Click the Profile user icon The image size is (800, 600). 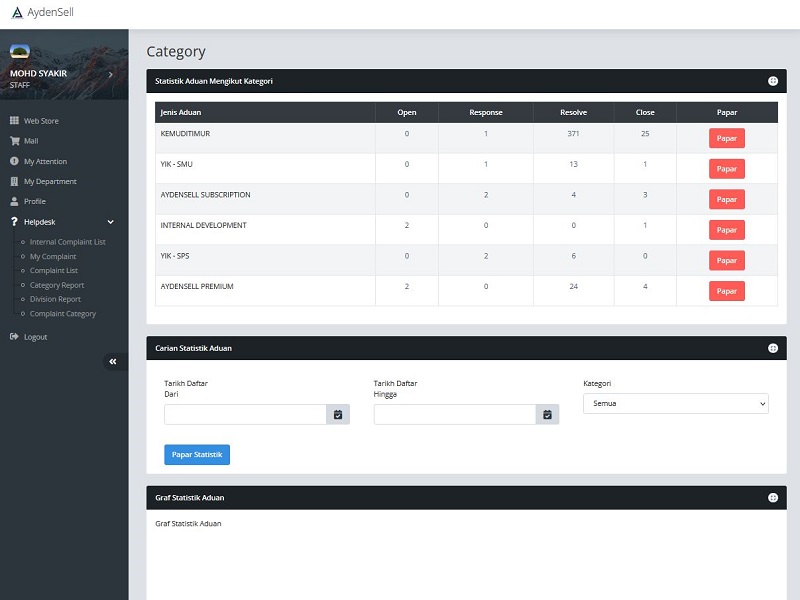(15, 201)
